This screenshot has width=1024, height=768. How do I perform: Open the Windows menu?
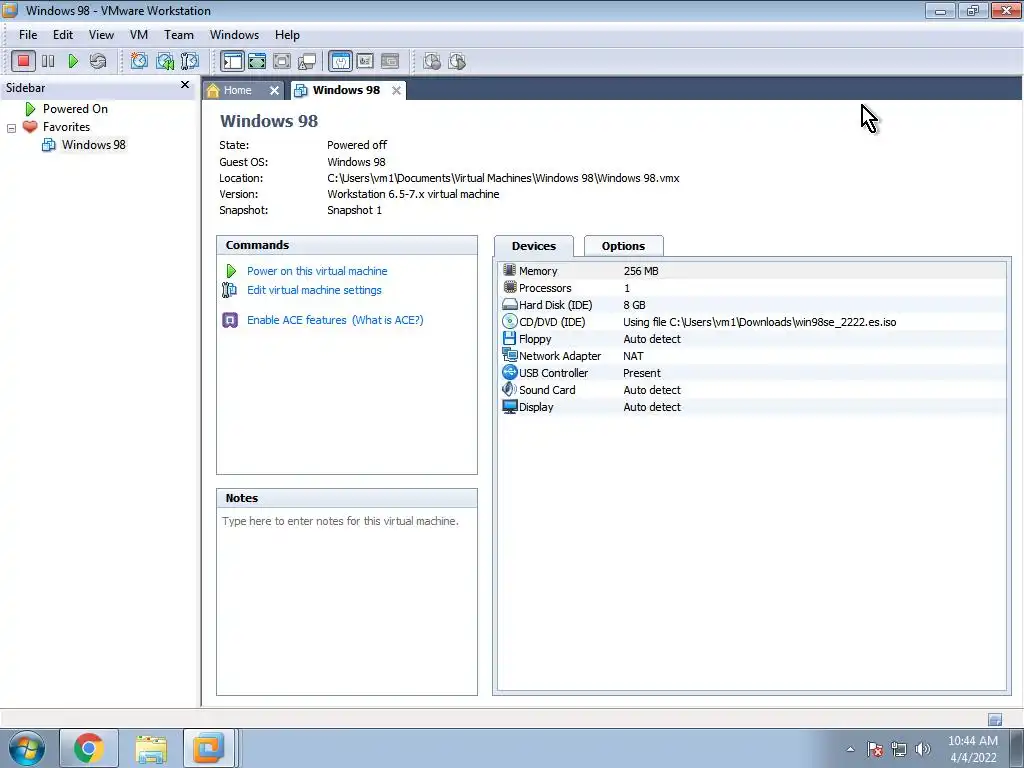(234, 35)
